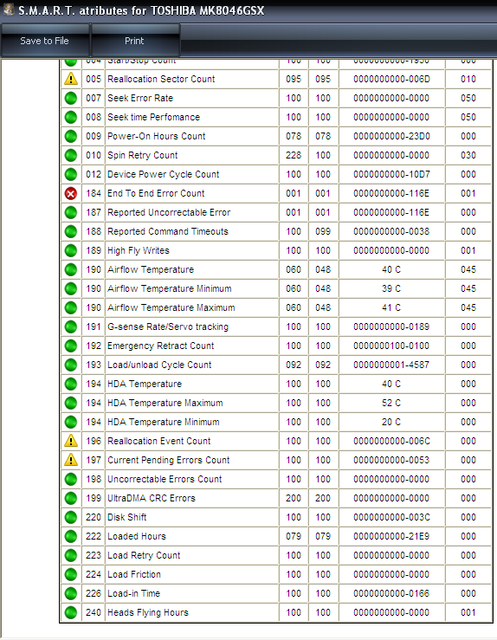
Task: Select the Power-On Hours Count row
Action: coord(276,136)
